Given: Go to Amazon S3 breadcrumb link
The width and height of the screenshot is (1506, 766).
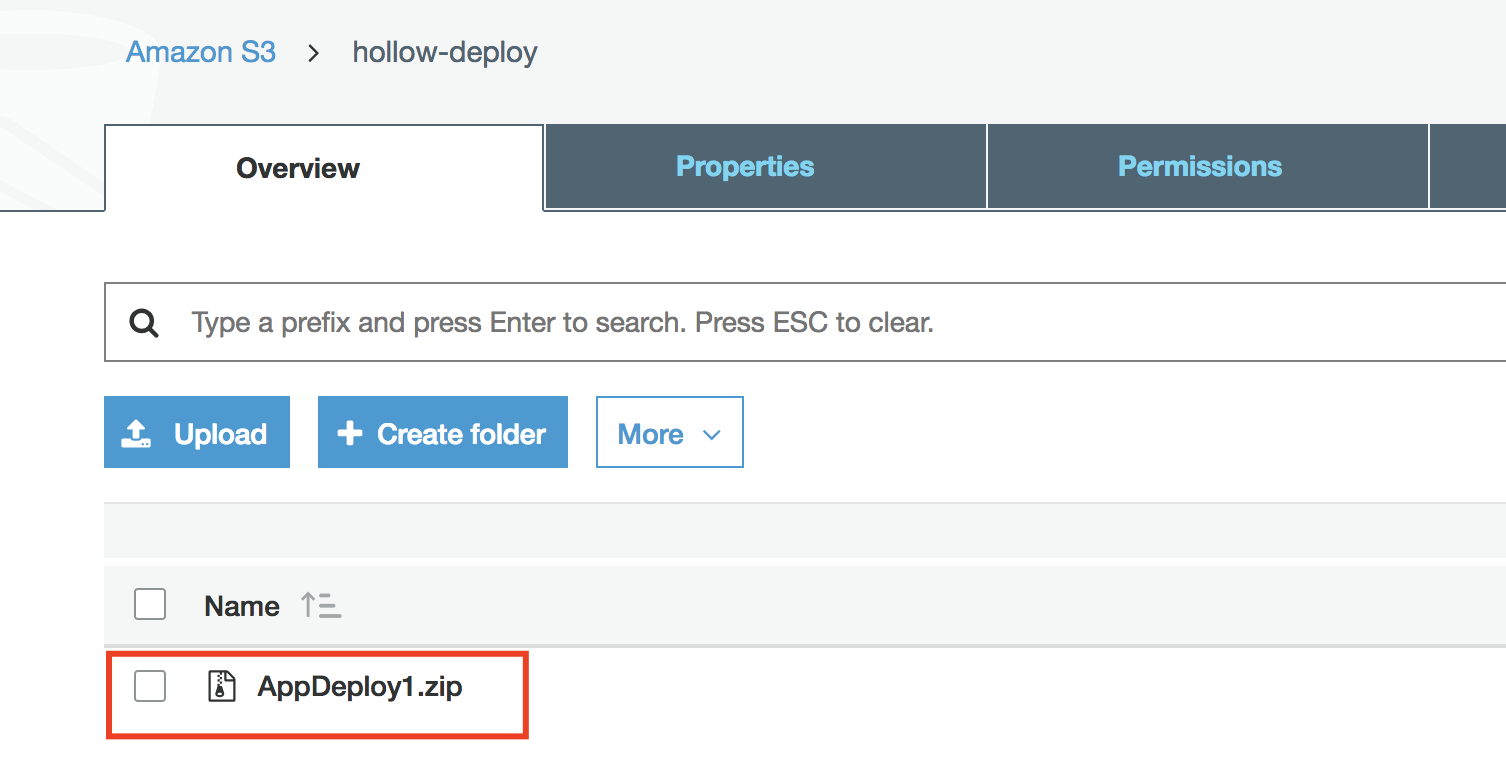Looking at the screenshot, I should coord(201,52).
